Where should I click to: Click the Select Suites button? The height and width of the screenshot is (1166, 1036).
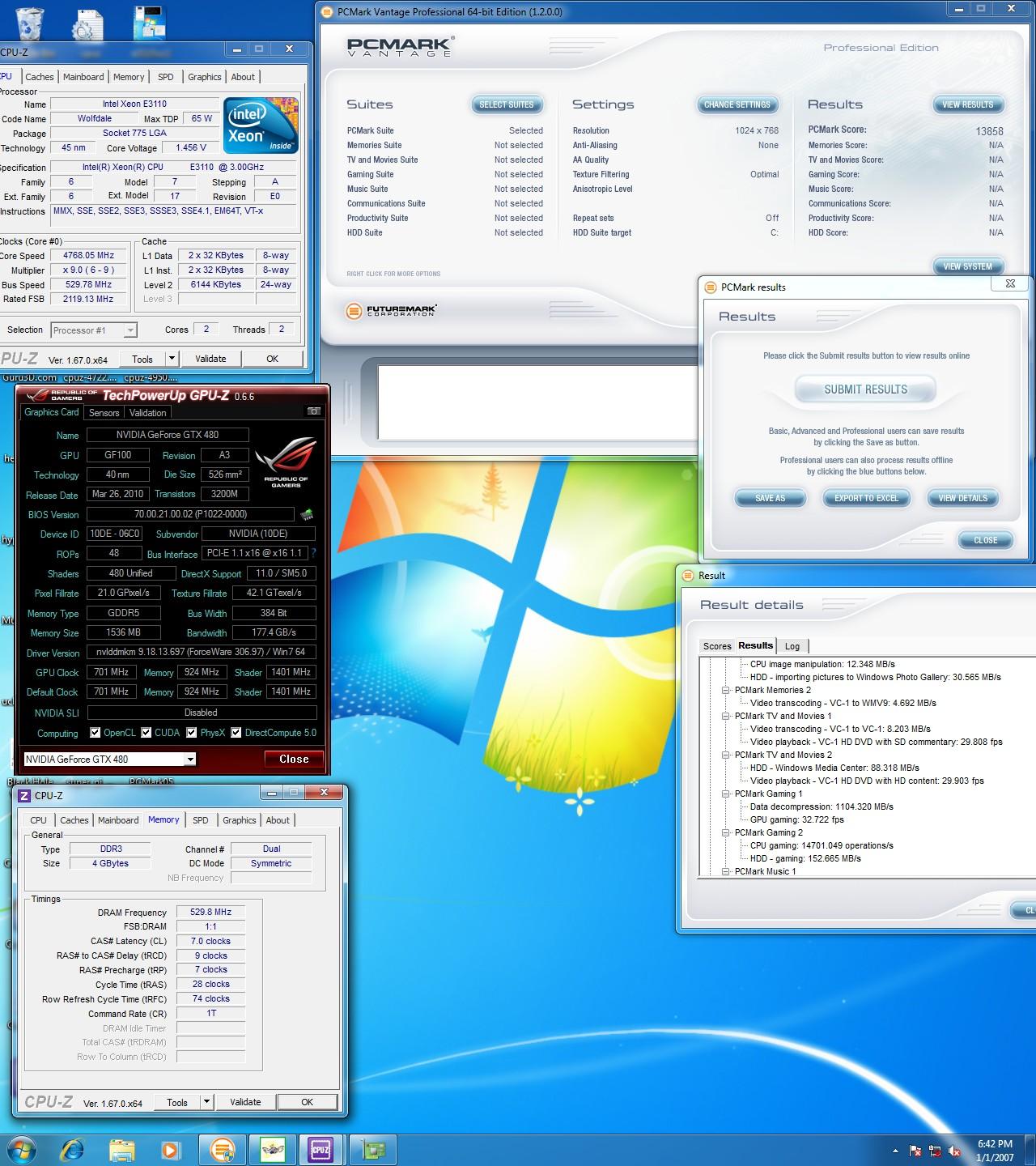point(506,104)
